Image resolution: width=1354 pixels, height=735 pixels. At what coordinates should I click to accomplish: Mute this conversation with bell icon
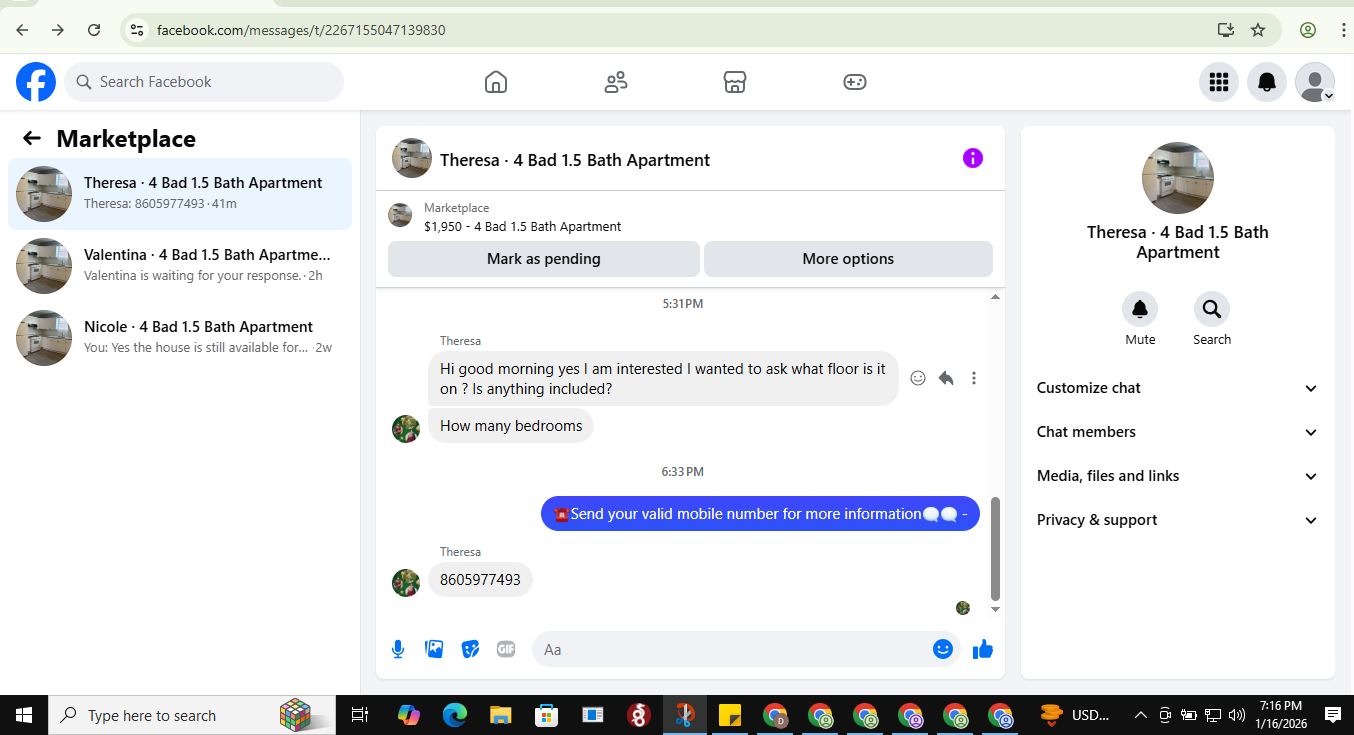(1140, 309)
